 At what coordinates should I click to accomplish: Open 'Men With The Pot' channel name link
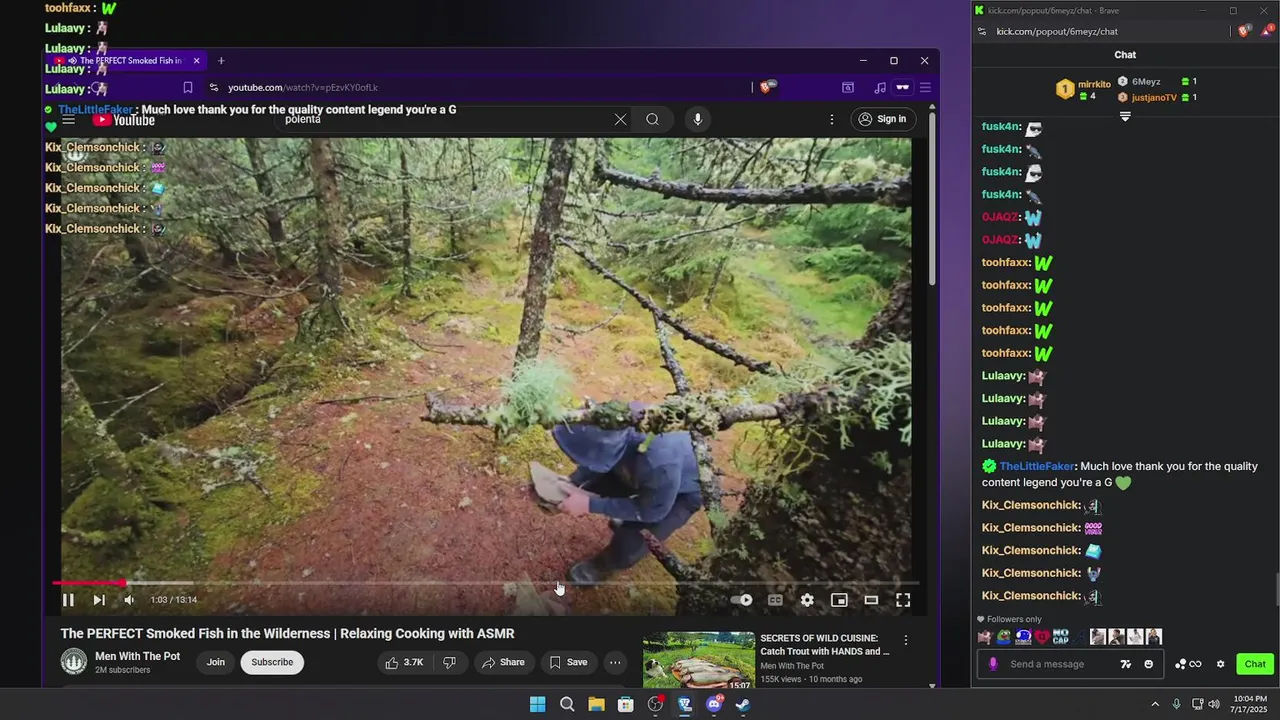click(138, 656)
